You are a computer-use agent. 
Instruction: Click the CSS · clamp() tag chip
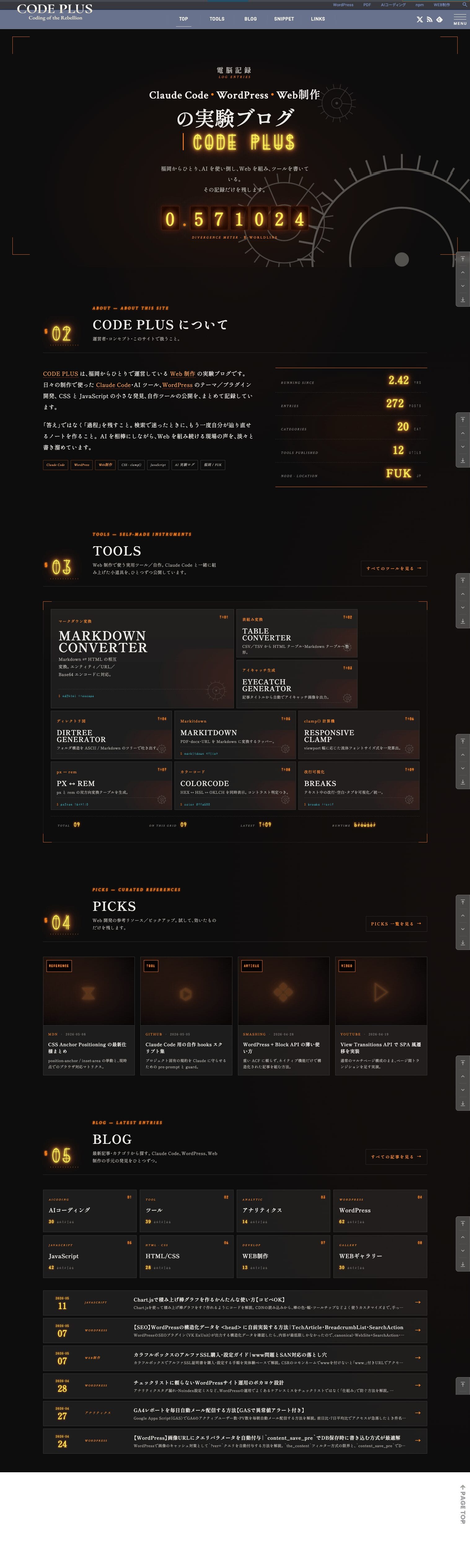click(x=131, y=465)
